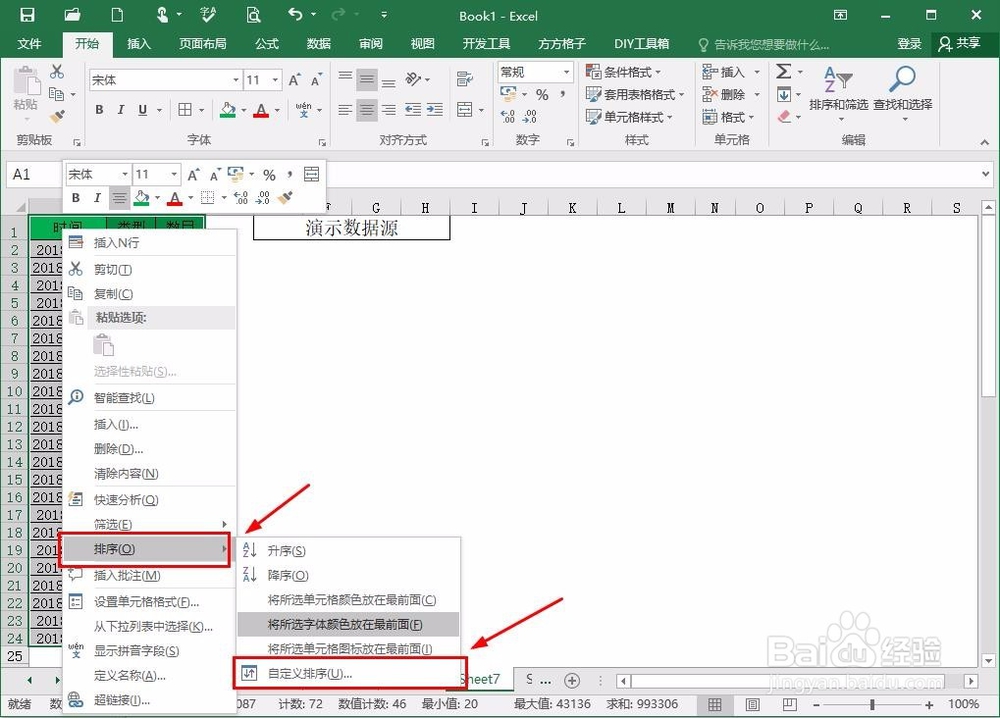The width and height of the screenshot is (1000, 718).
Task: Toggle Underline in the ribbon
Action: 142,110
